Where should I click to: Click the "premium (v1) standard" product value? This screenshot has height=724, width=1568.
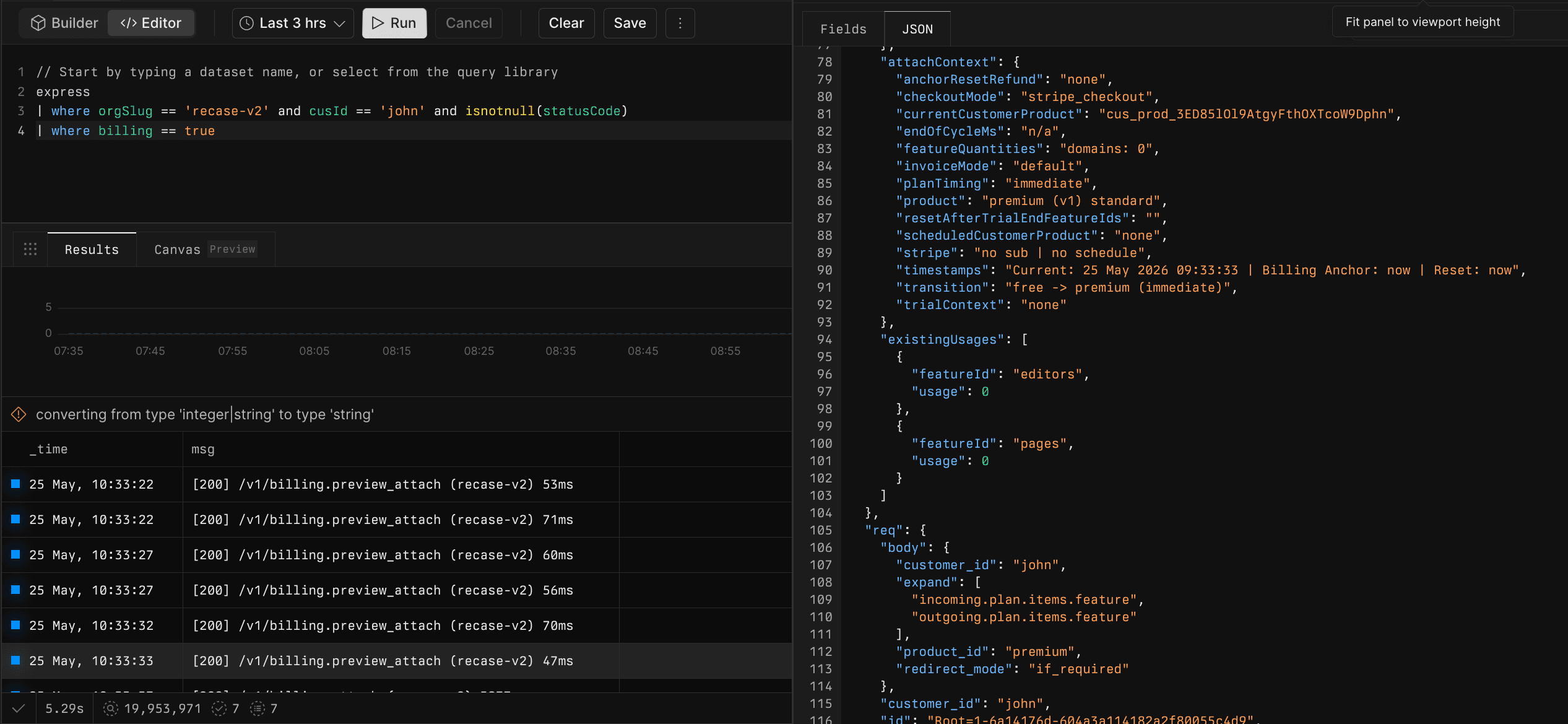coord(1071,201)
